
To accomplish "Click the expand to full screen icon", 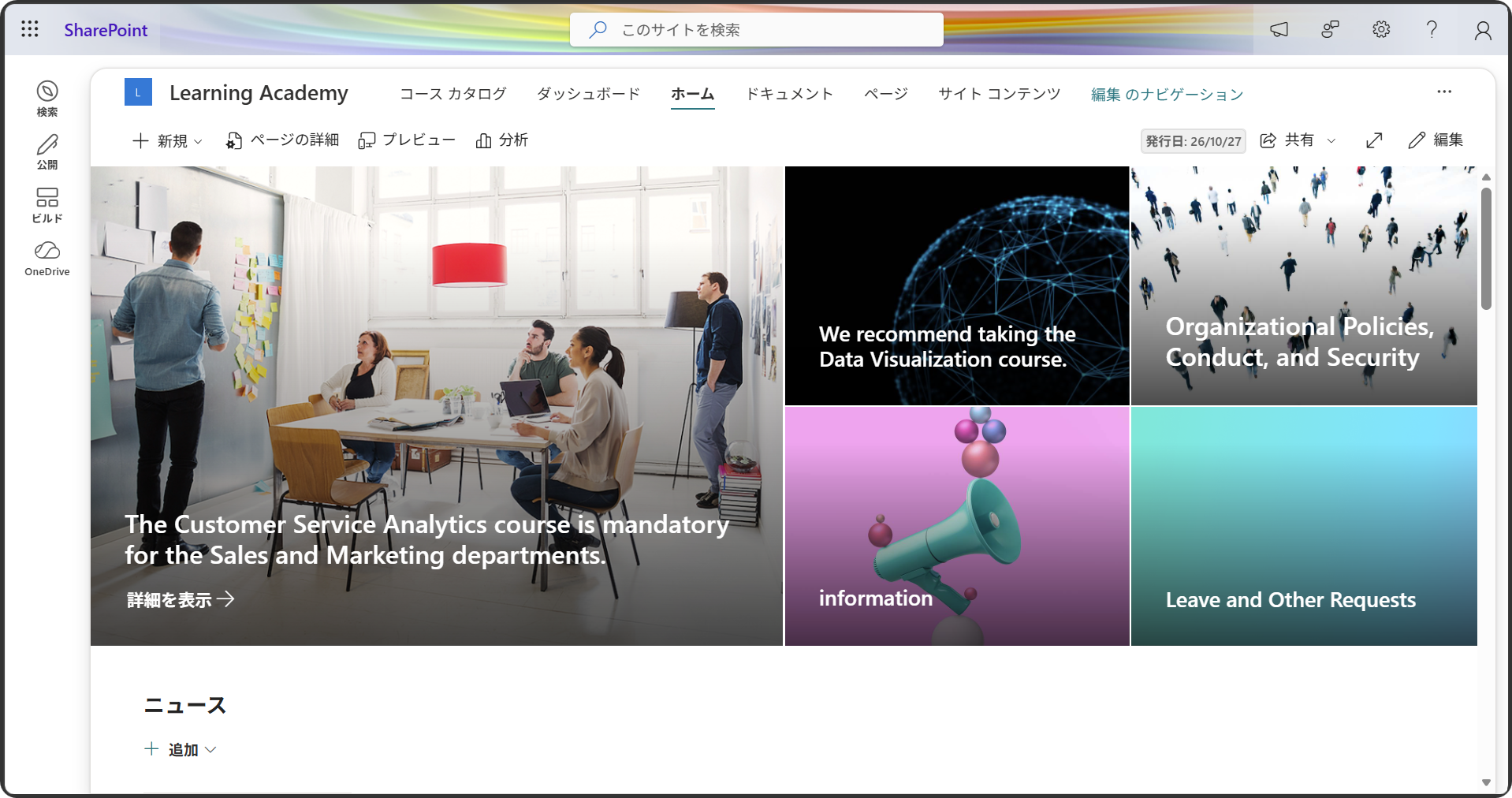I will pos(1374,140).
